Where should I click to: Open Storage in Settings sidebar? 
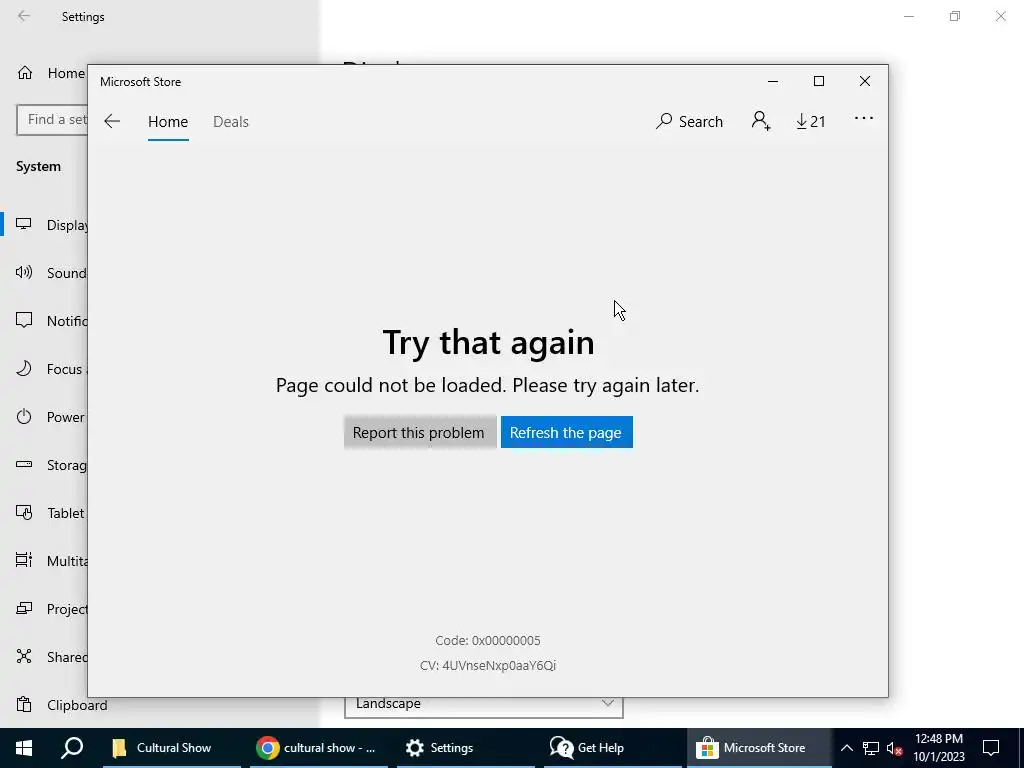point(46,465)
